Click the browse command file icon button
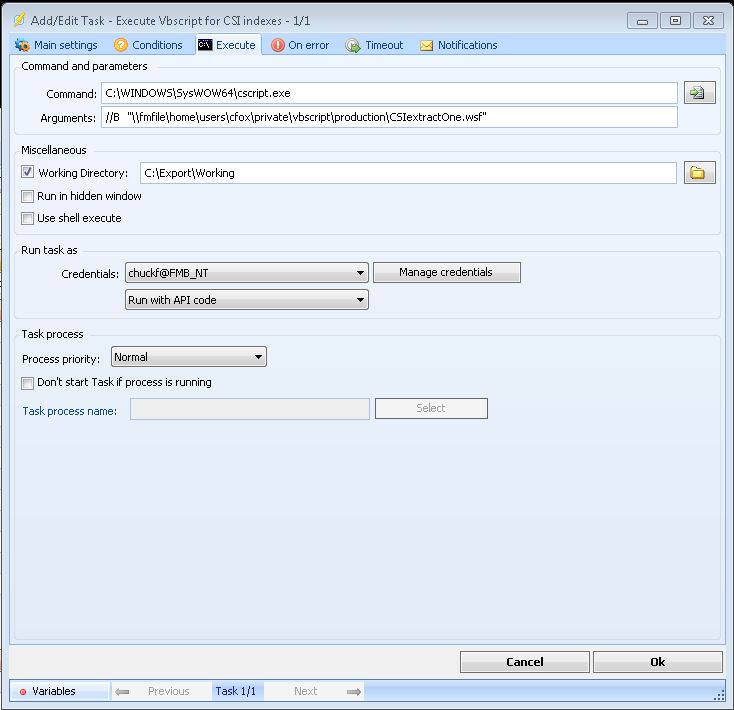The width and height of the screenshot is (734, 710). (x=698, y=93)
